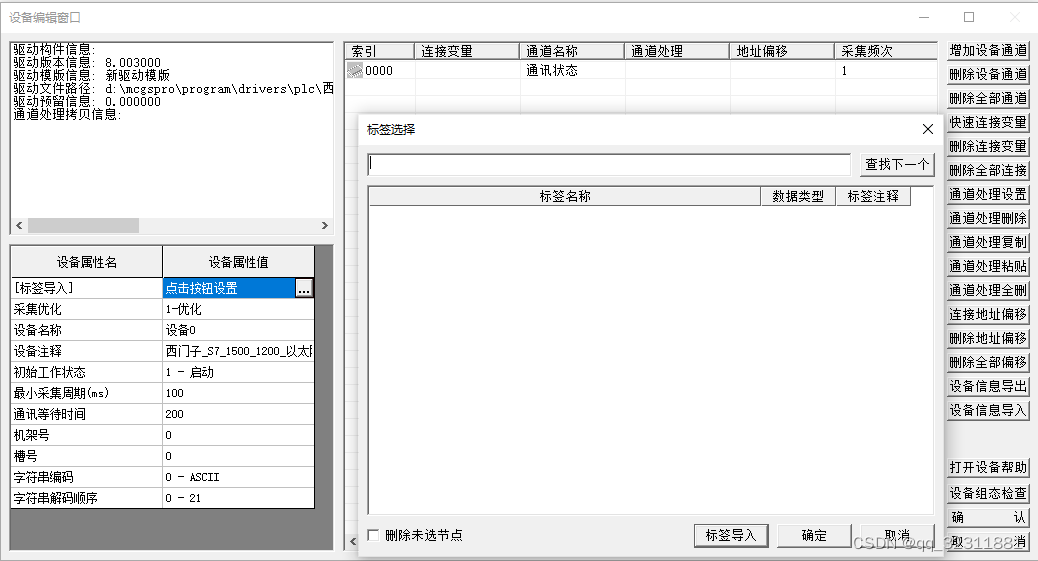Click the 删除全部偏移 button
The width and height of the screenshot is (1038, 561).
[988, 362]
